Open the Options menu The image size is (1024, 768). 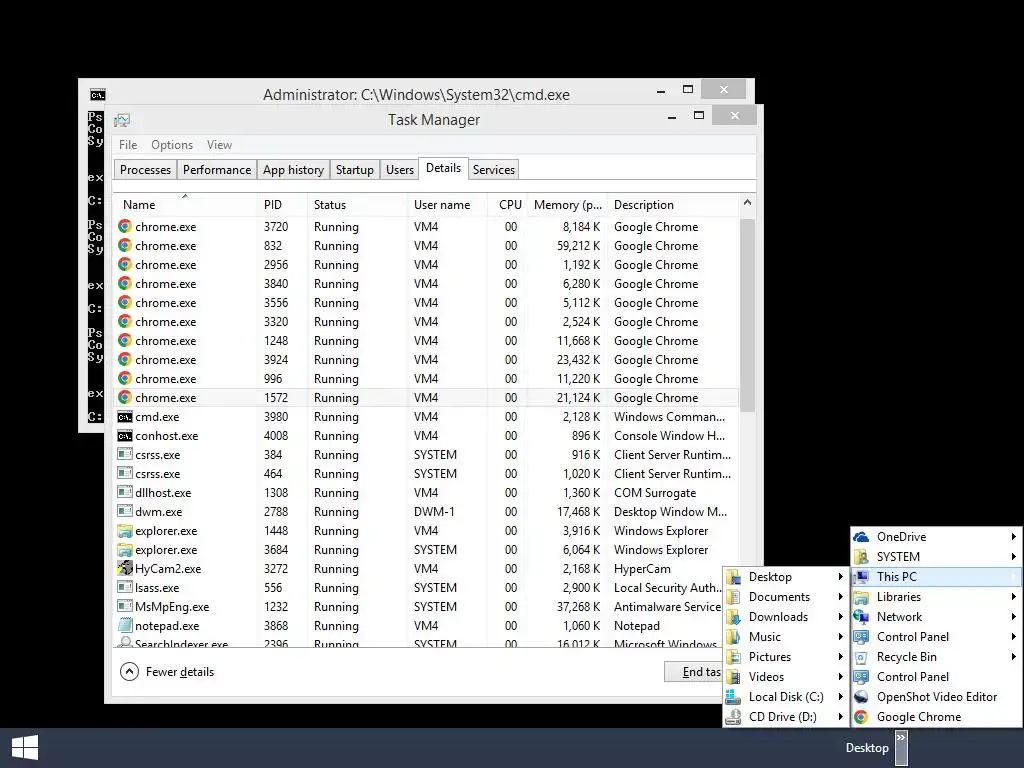point(172,145)
